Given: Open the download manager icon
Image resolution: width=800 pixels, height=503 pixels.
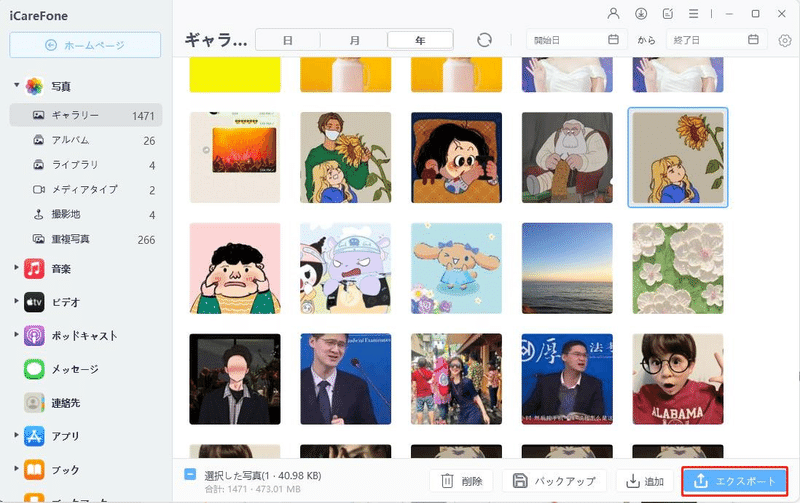Looking at the screenshot, I should [x=641, y=14].
